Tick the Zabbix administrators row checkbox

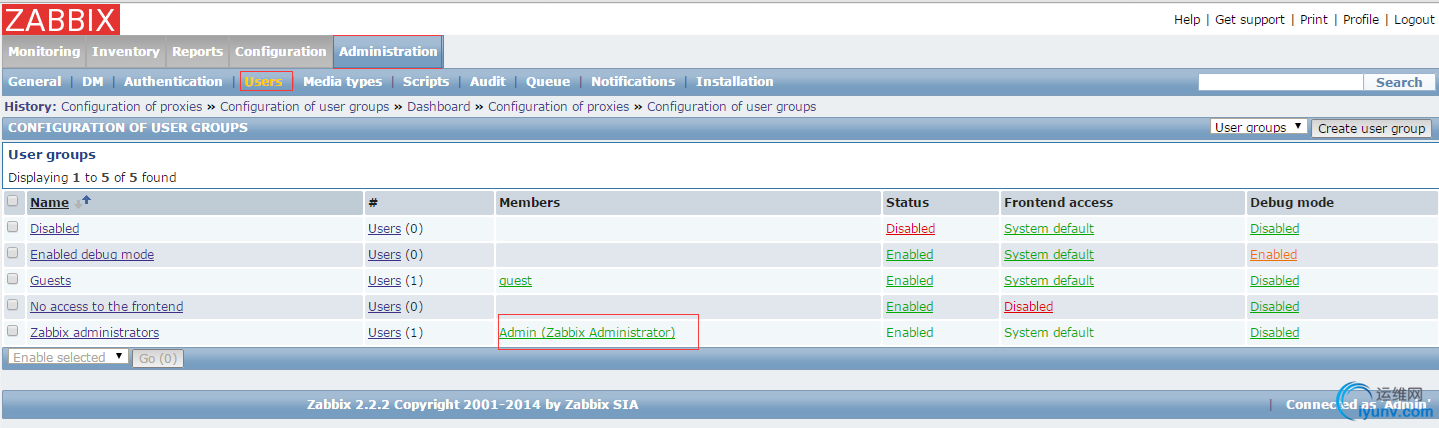(13, 331)
